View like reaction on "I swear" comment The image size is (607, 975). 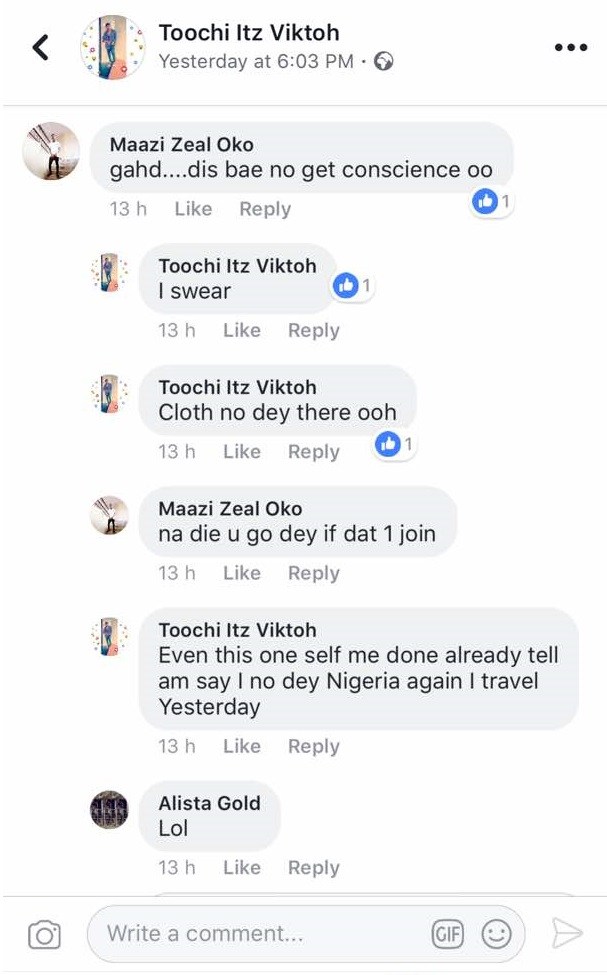(351, 286)
